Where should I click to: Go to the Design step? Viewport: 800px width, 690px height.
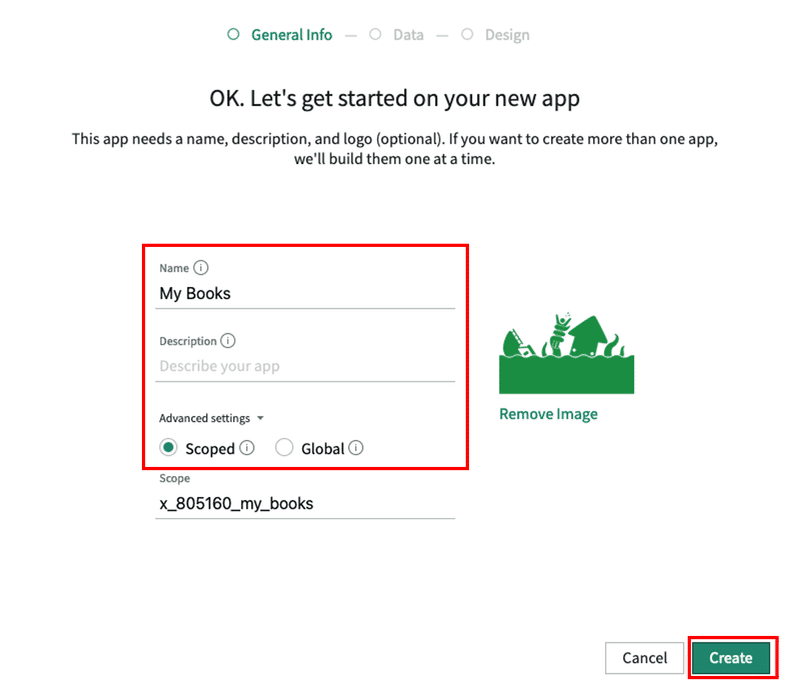pyautogui.click(x=507, y=35)
